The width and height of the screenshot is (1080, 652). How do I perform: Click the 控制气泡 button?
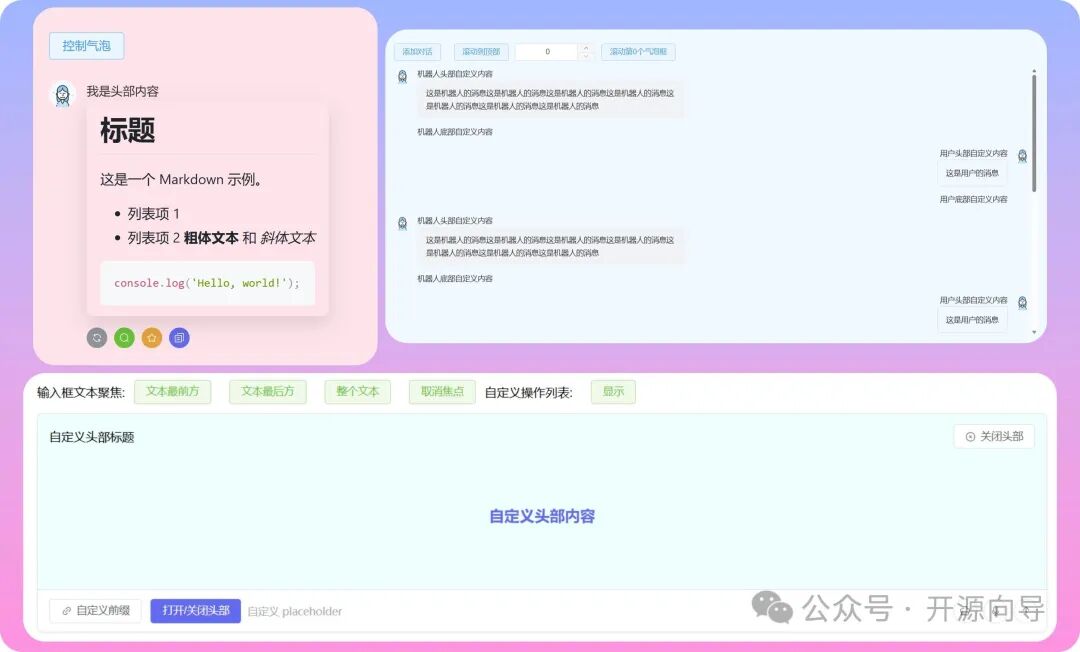86,45
